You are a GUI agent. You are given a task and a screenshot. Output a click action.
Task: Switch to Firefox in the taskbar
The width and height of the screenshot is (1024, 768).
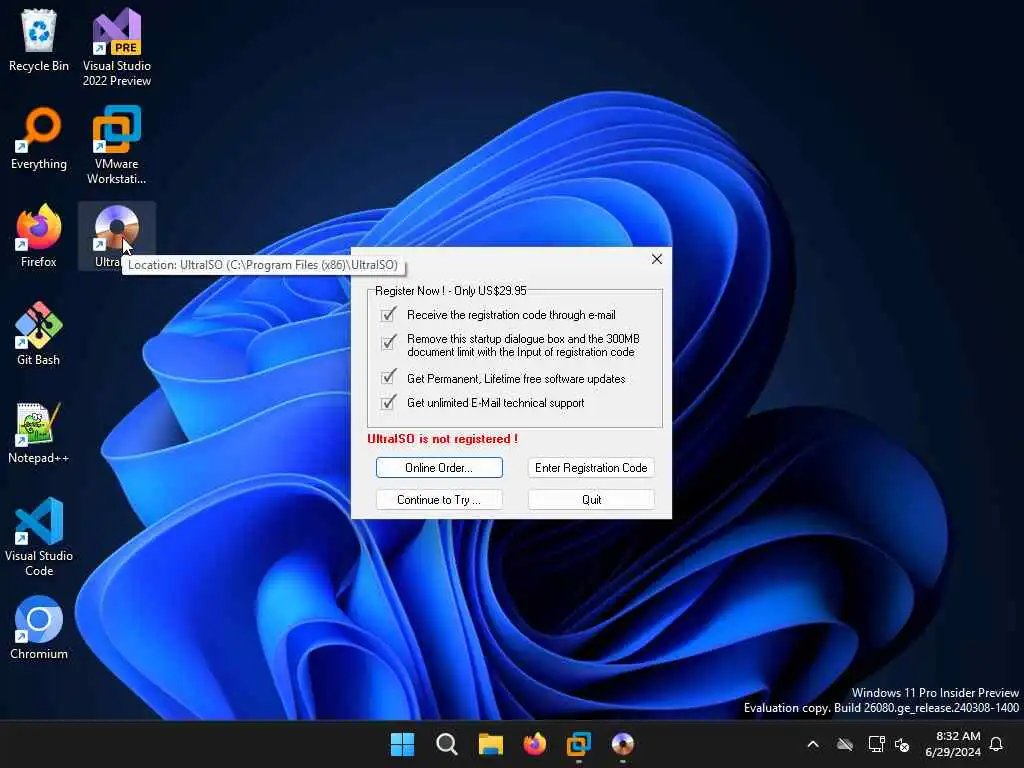pos(535,744)
